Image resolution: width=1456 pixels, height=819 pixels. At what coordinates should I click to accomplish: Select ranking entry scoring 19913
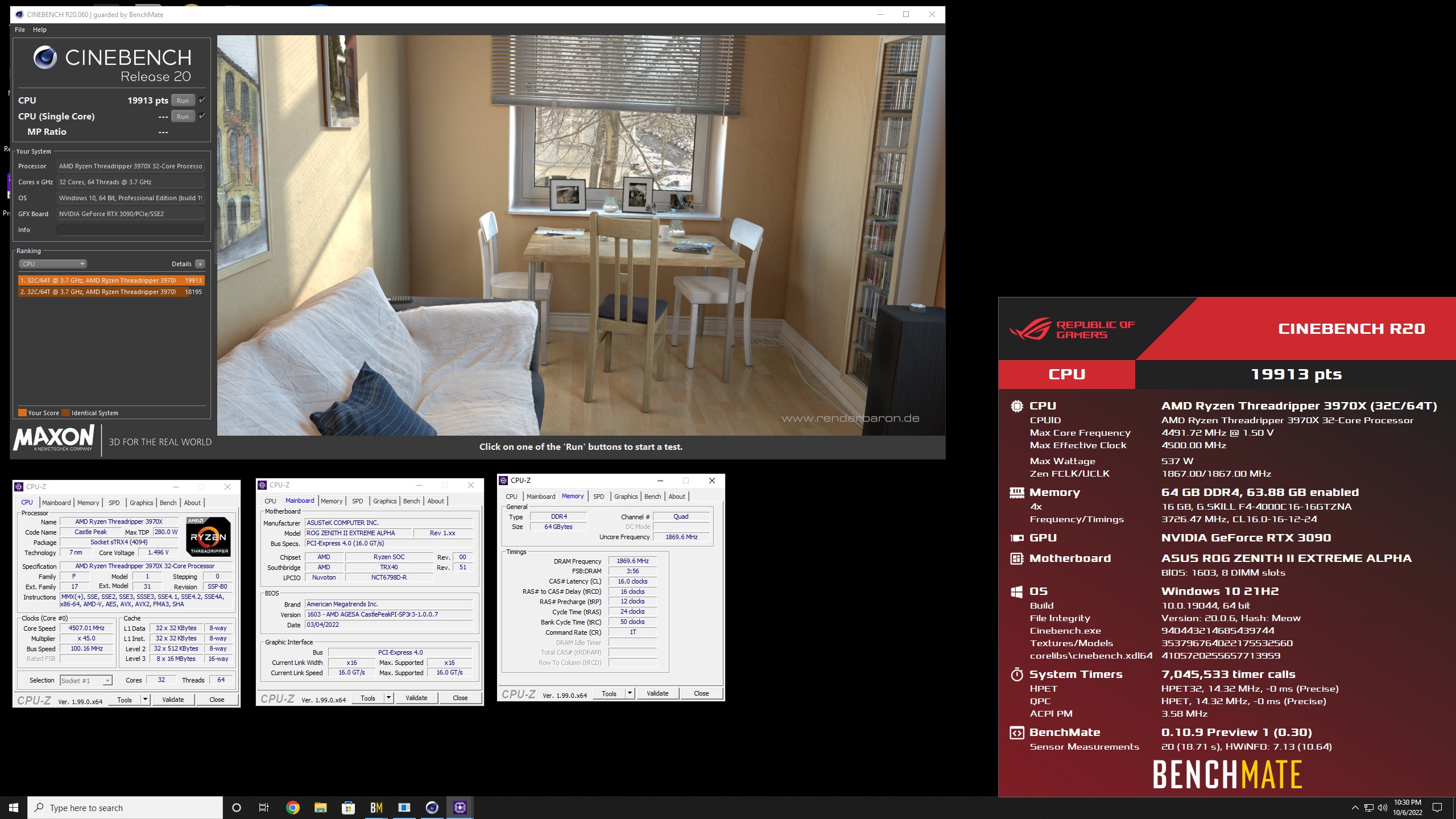coord(111,280)
